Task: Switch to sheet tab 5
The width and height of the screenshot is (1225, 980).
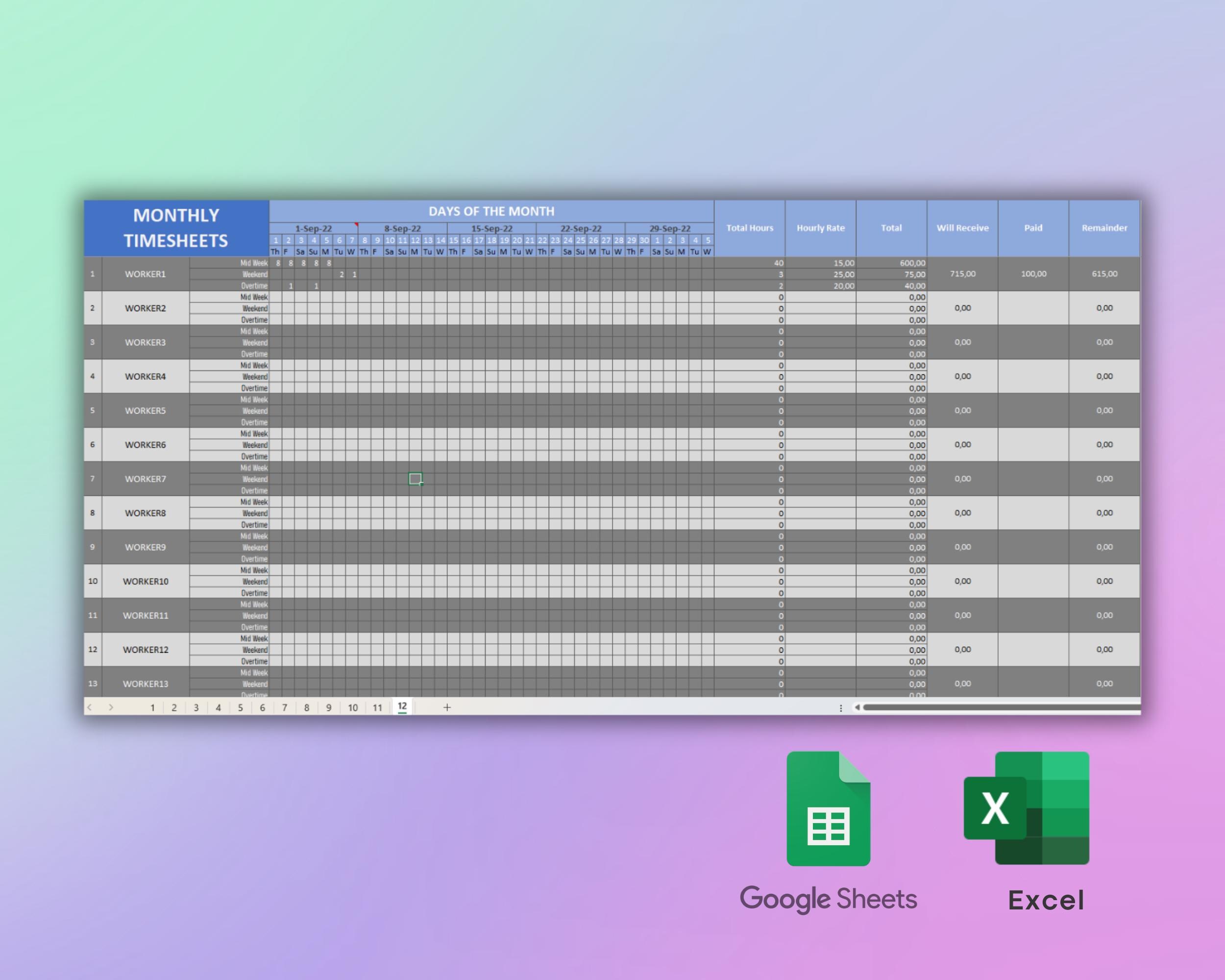Action: [x=240, y=707]
